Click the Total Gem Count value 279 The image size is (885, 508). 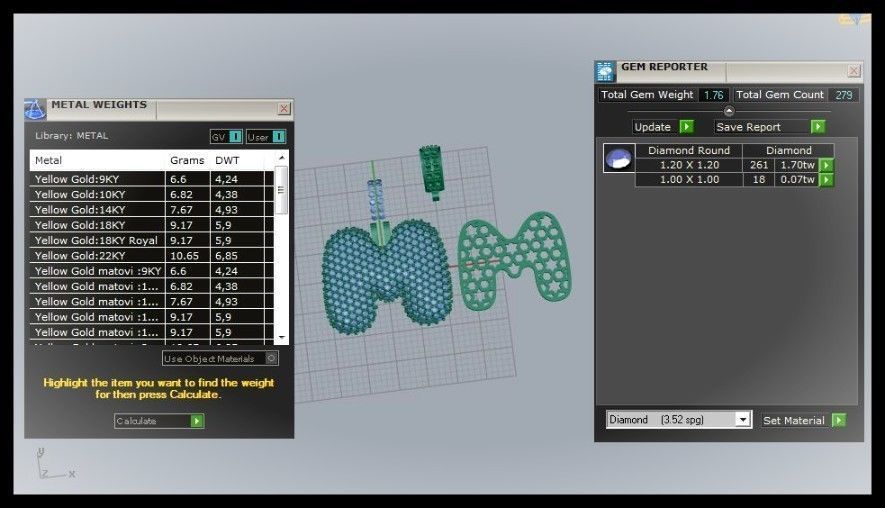pos(844,95)
